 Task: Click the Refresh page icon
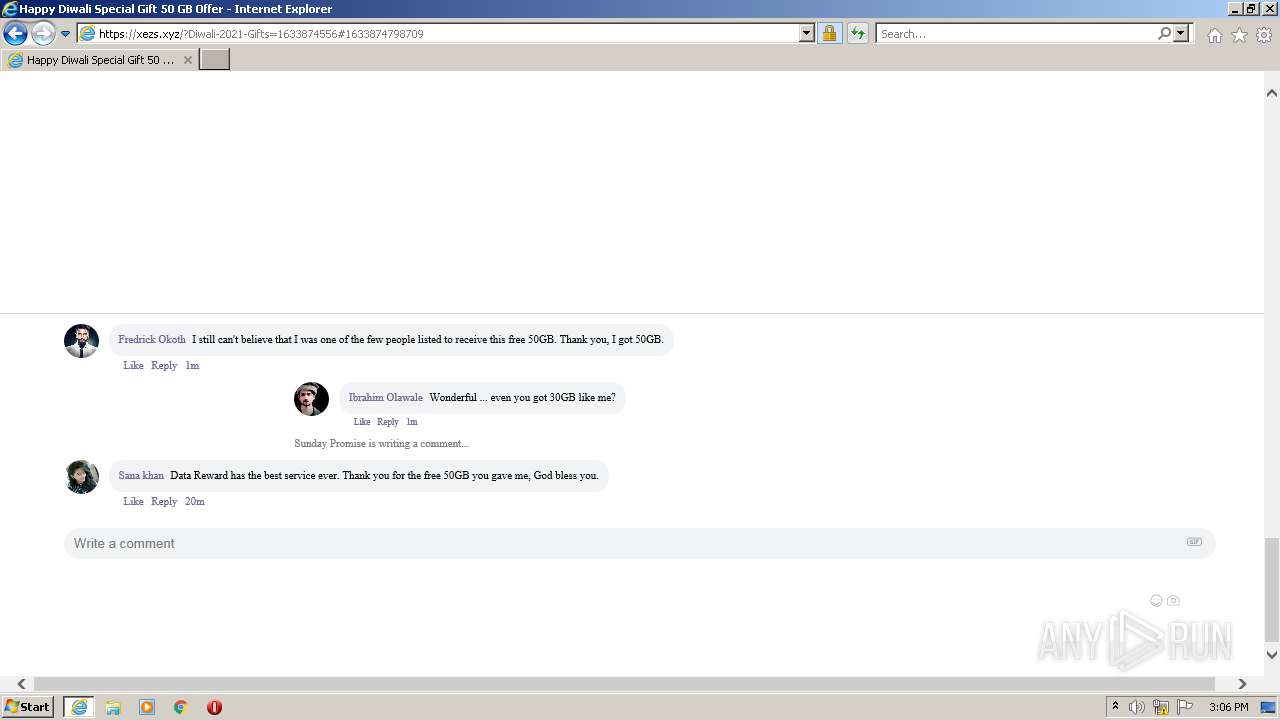tap(858, 33)
